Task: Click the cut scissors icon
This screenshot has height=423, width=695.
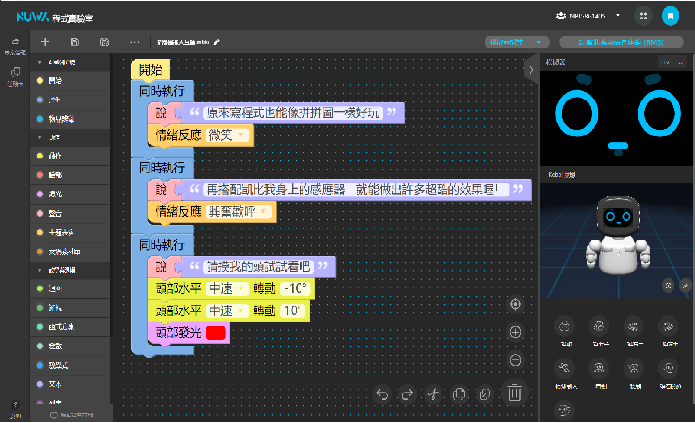Action: click(434, 394)
